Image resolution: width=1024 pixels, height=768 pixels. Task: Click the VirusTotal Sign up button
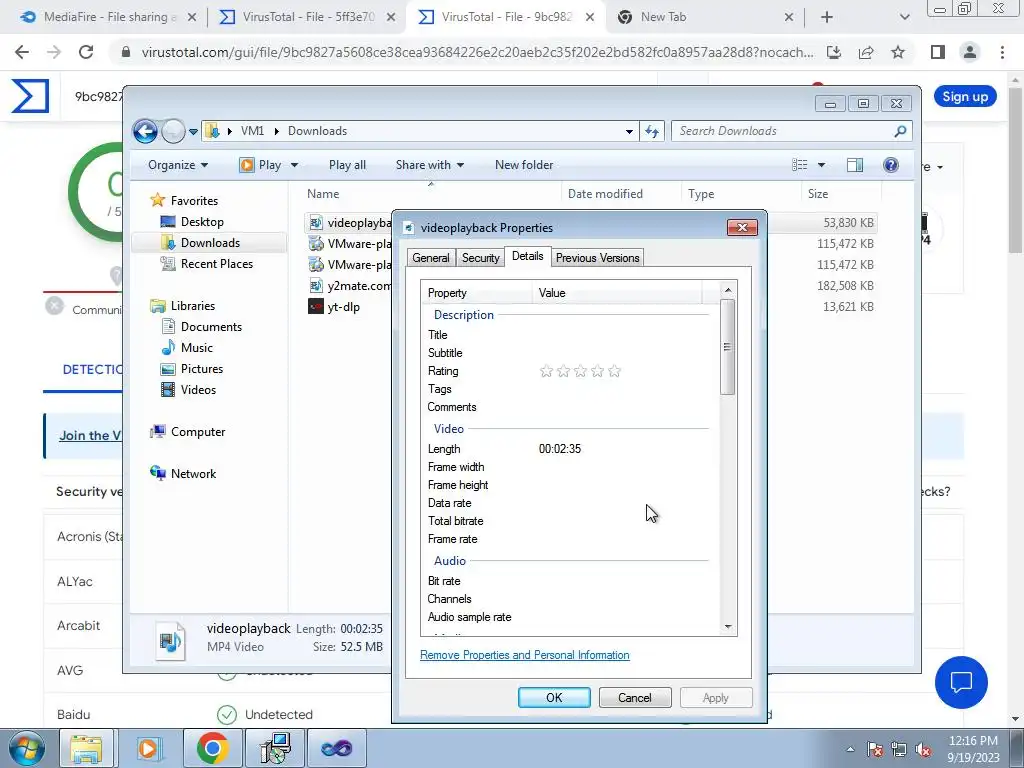965,97
